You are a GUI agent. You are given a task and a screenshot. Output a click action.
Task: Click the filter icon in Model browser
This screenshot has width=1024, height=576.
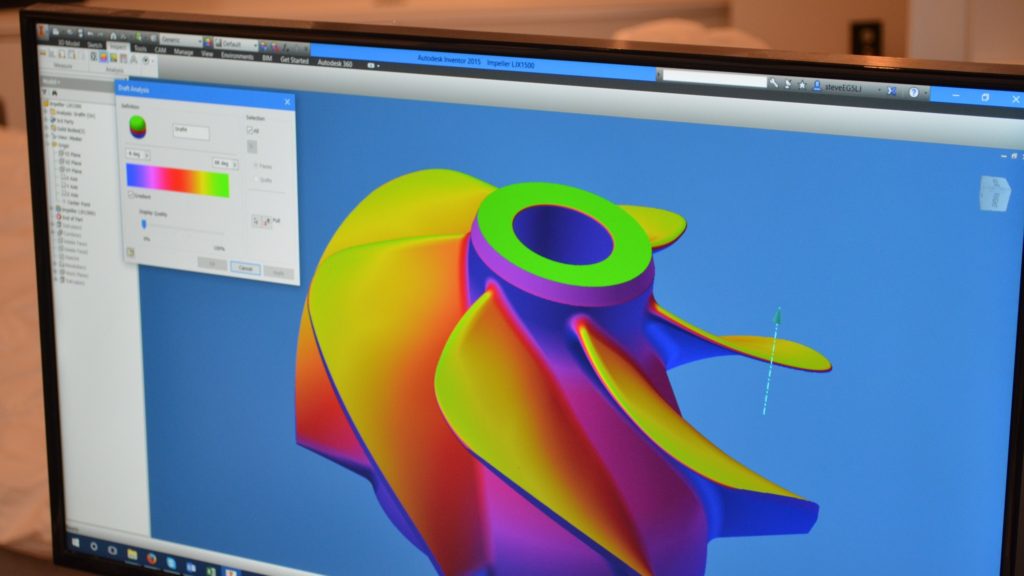pos(44,93)
